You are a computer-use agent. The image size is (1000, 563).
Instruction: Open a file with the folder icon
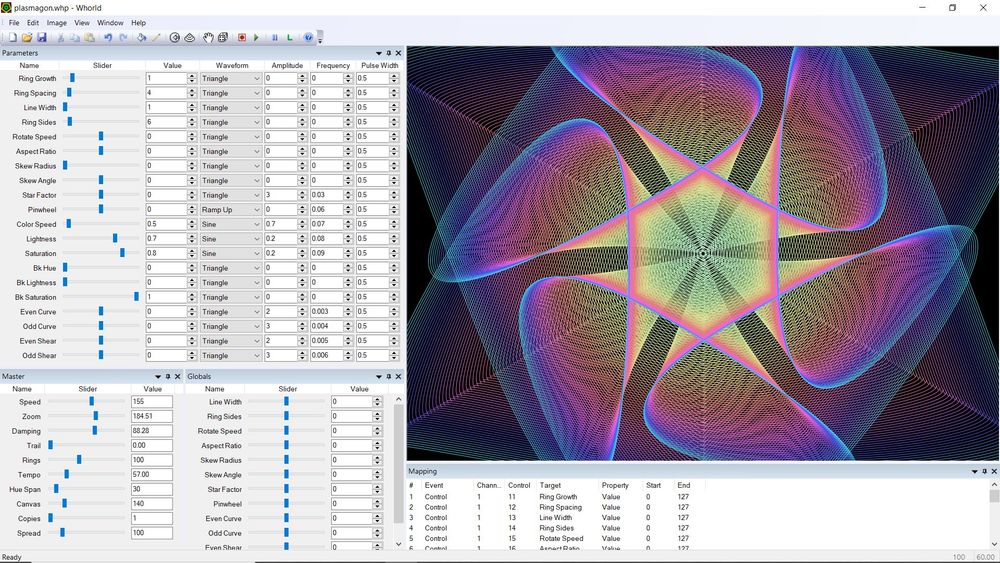point(28,38)
